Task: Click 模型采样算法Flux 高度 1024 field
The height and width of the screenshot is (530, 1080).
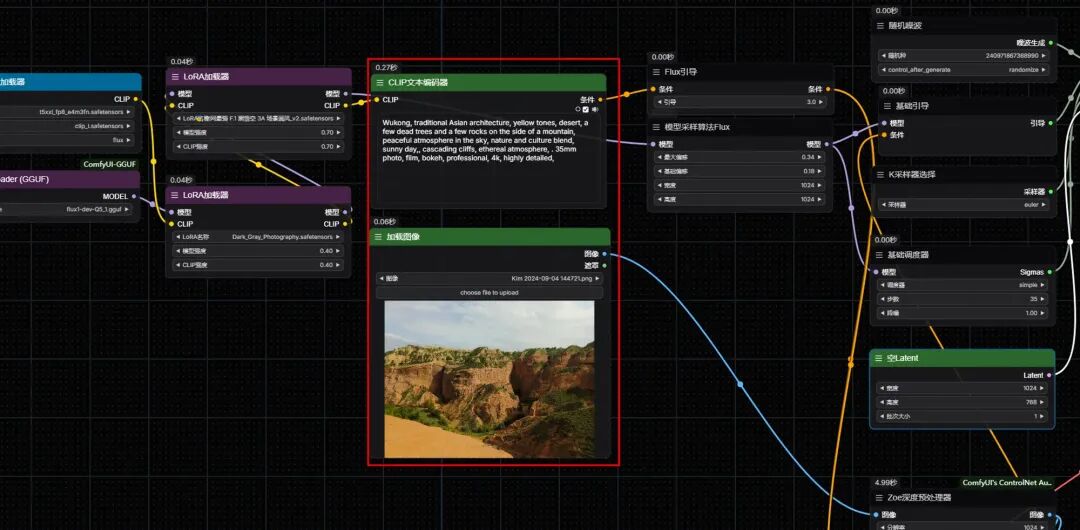Action: tap(740, 199)
